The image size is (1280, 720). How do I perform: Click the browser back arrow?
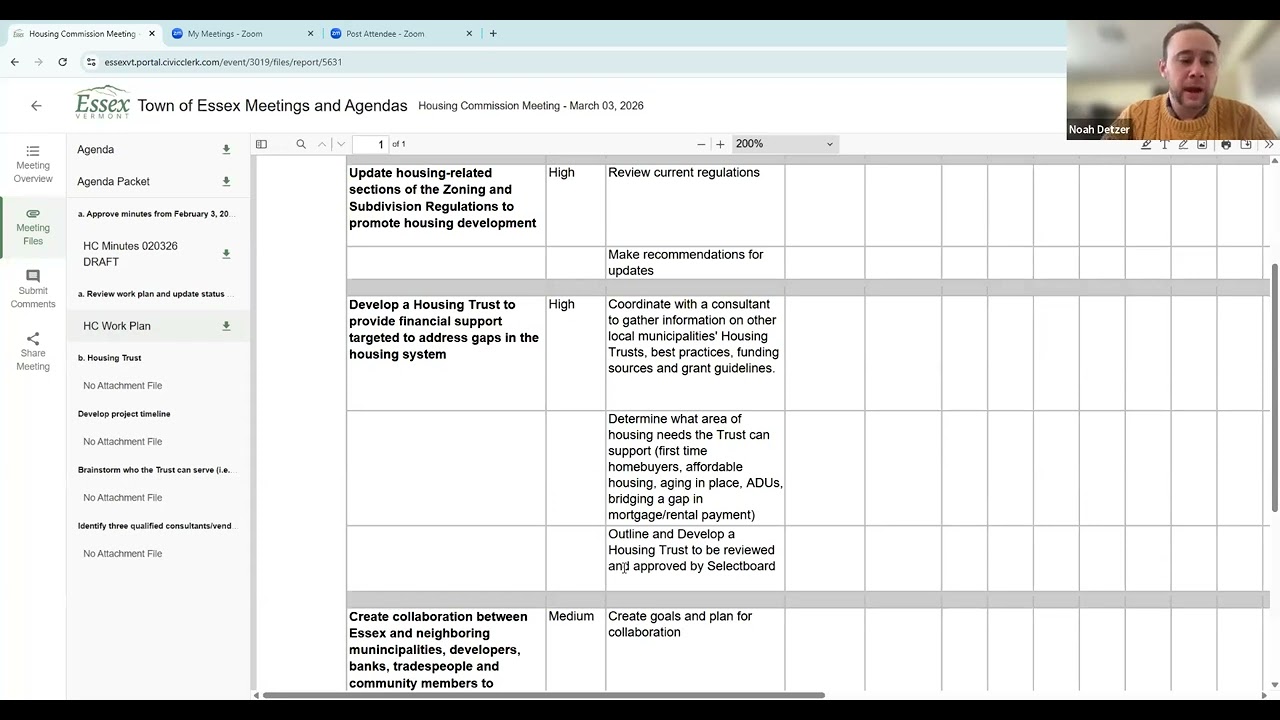pyautogui.click(x=14, y=62)
